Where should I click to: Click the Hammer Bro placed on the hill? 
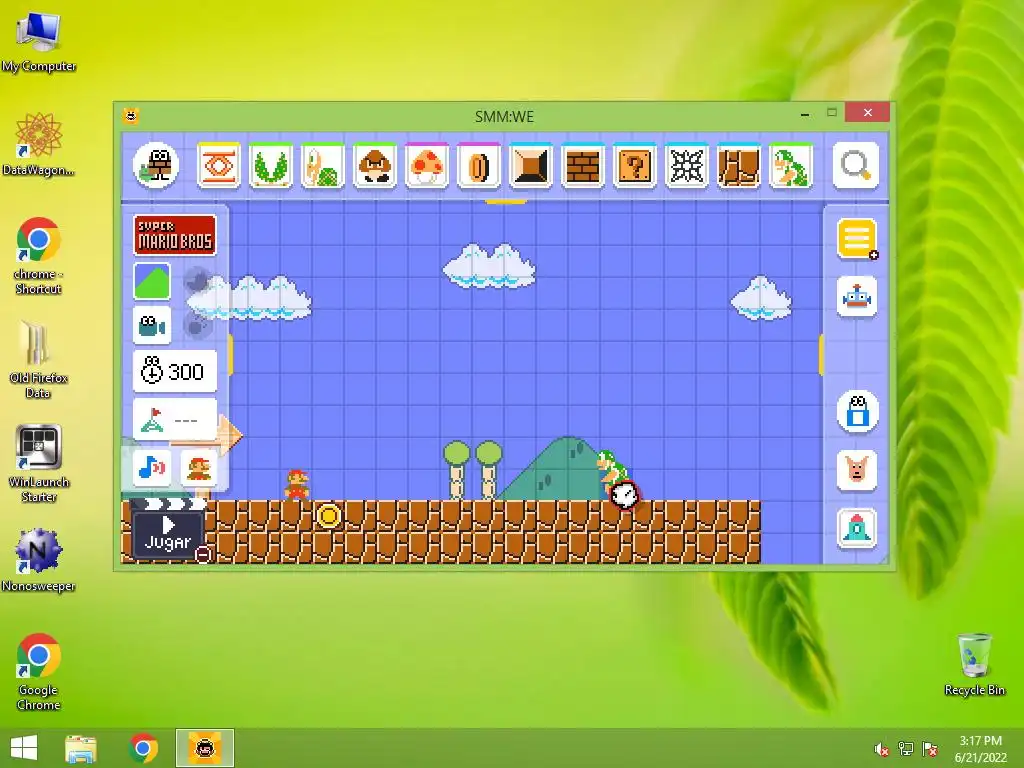click(x=611, y=470)
